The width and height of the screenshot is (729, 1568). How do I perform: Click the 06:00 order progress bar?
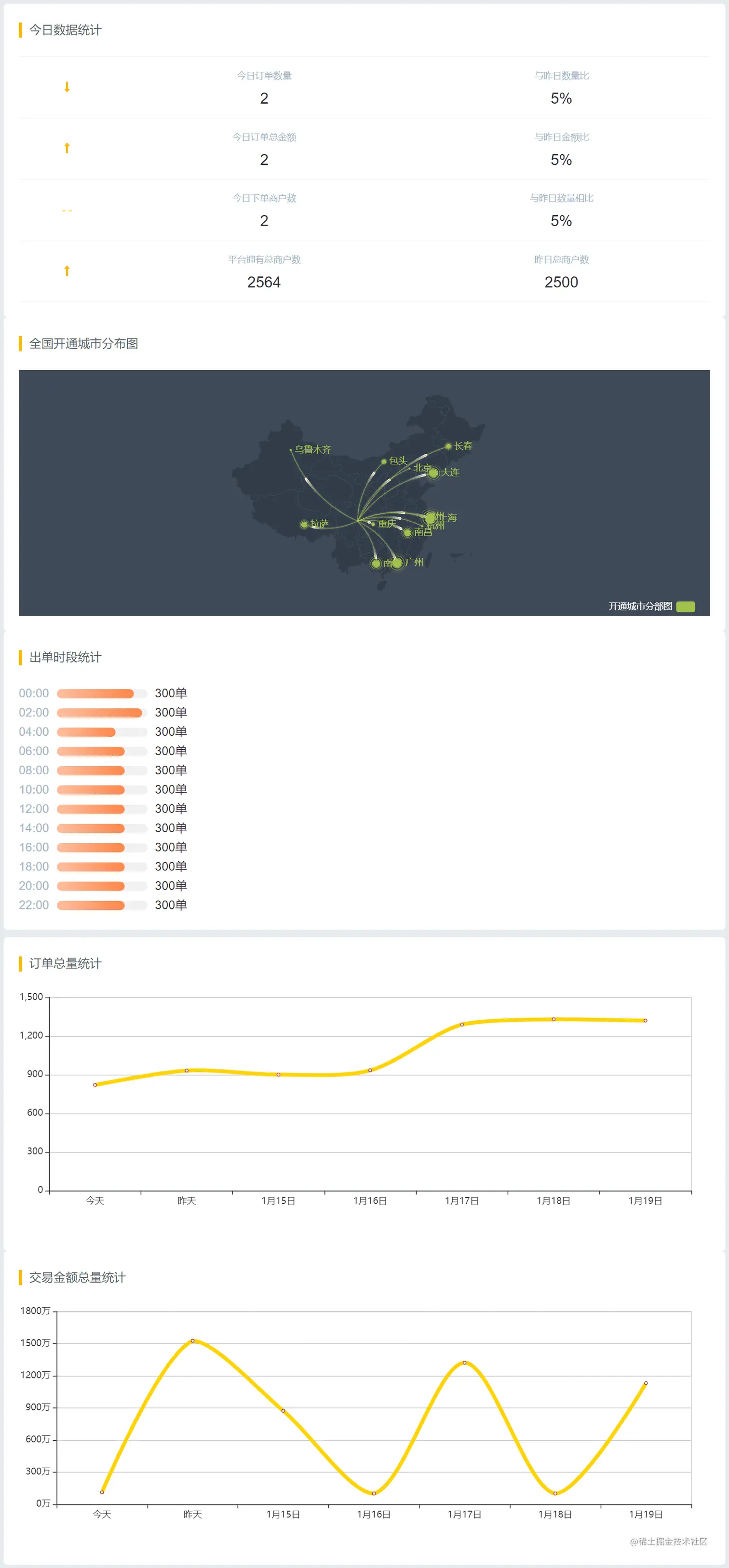pos(102,751)
